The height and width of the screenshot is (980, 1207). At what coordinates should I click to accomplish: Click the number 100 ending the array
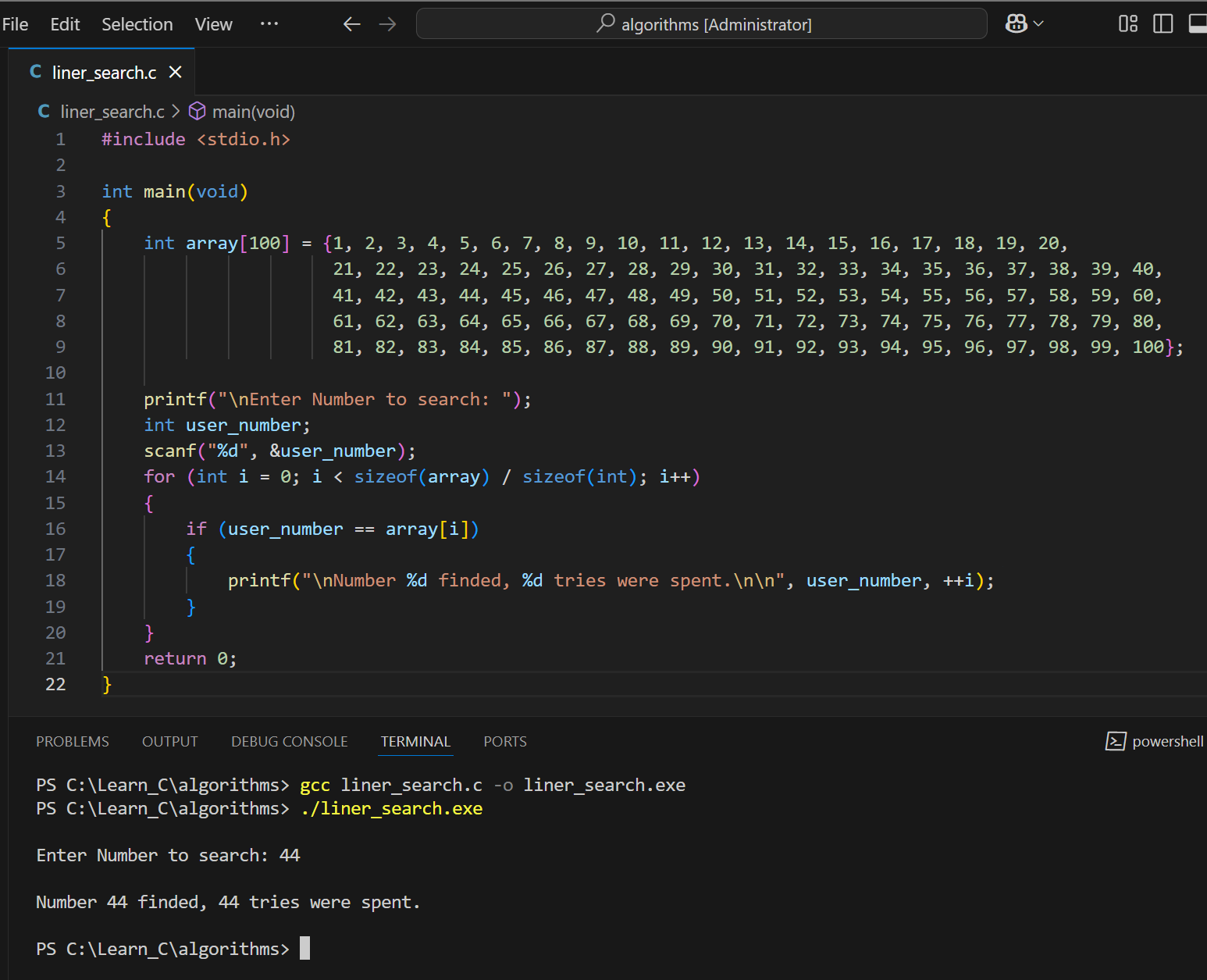[x=1148, y=347]
